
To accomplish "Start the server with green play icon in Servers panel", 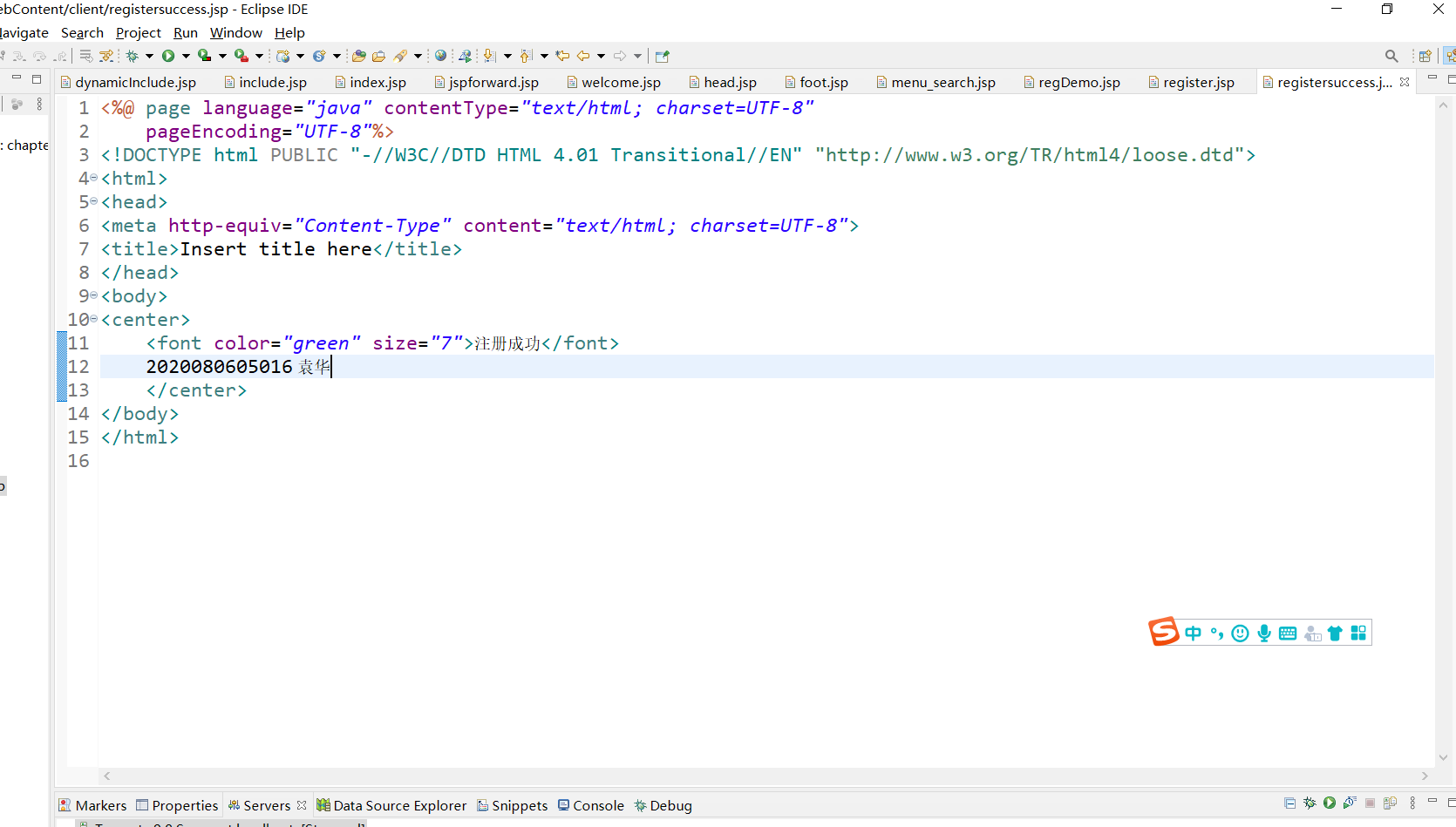I will (x=1330, y=803).
